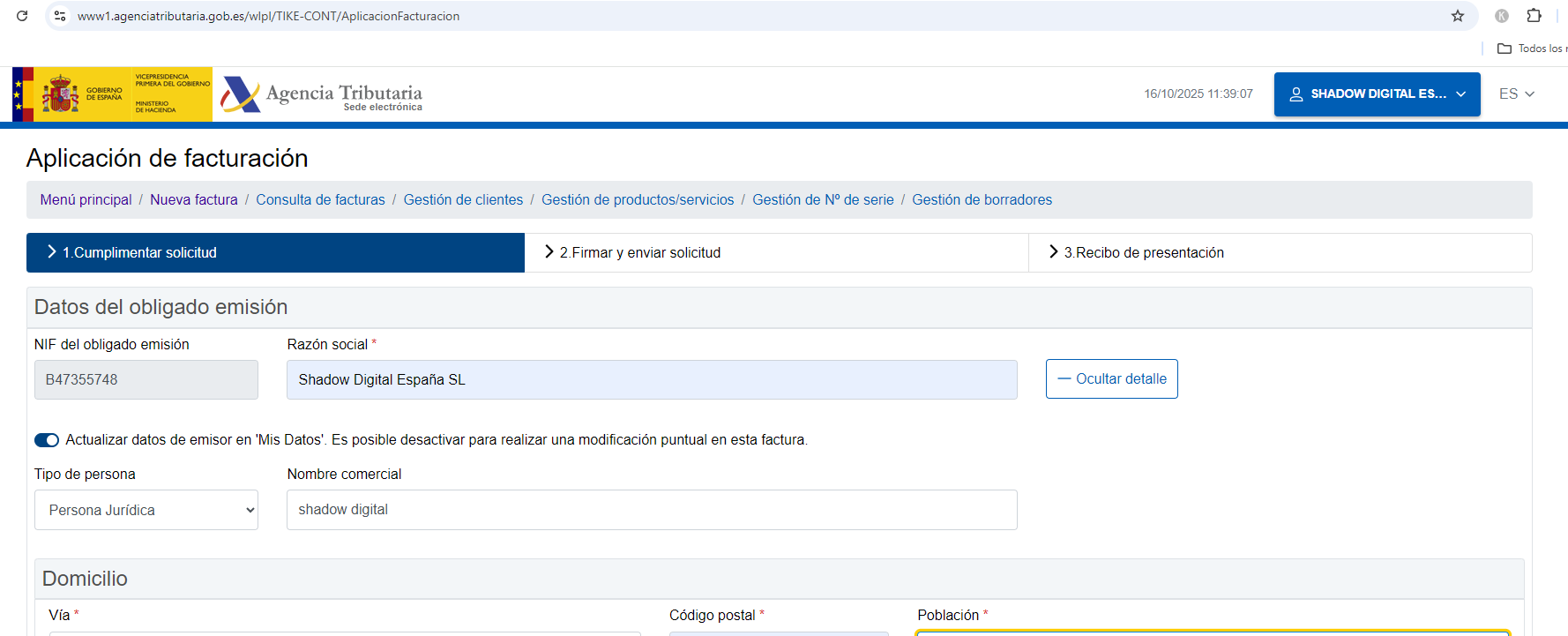Open the ES language selector
The height and width of the screenshot is (636, 1568).
1516,94
